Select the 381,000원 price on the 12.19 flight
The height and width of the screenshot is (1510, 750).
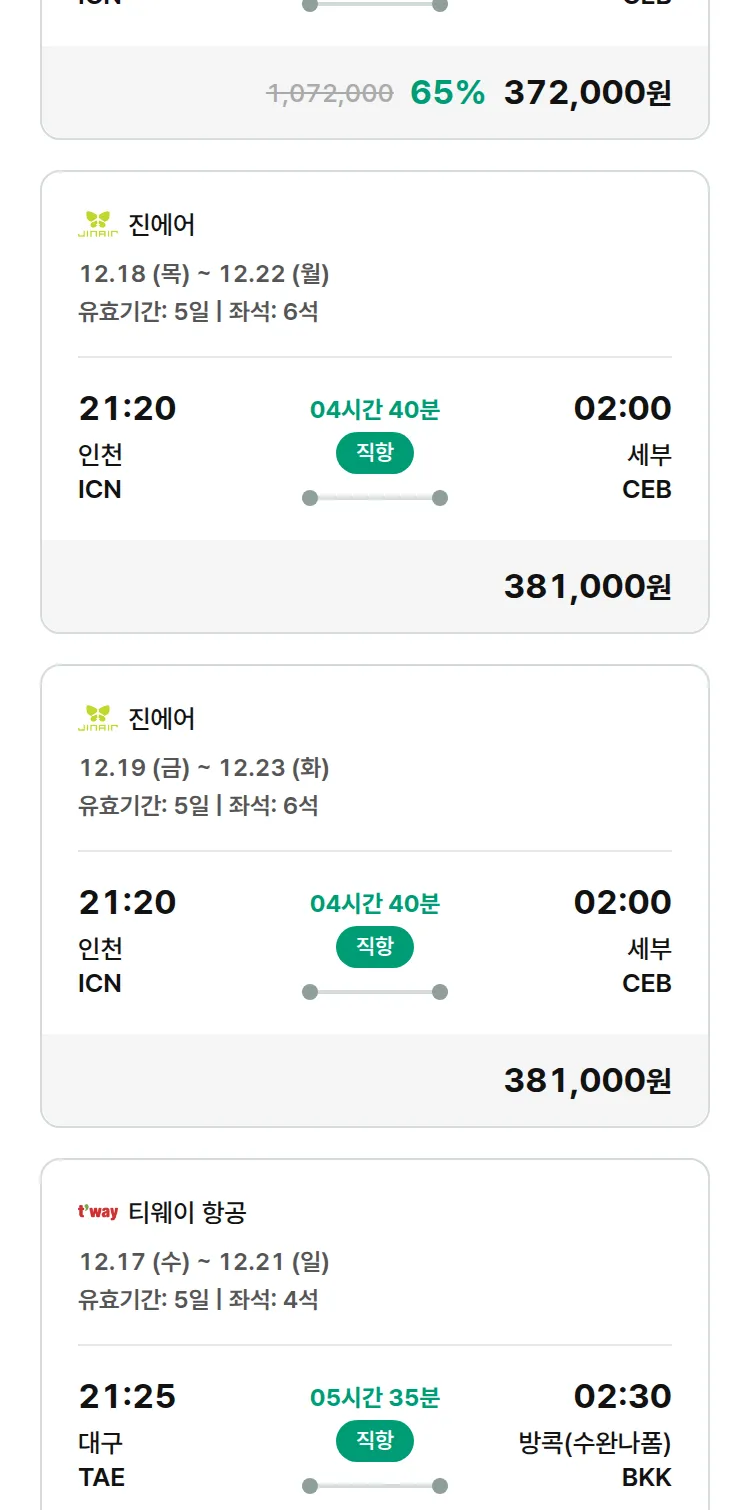tap(587, 1081)
